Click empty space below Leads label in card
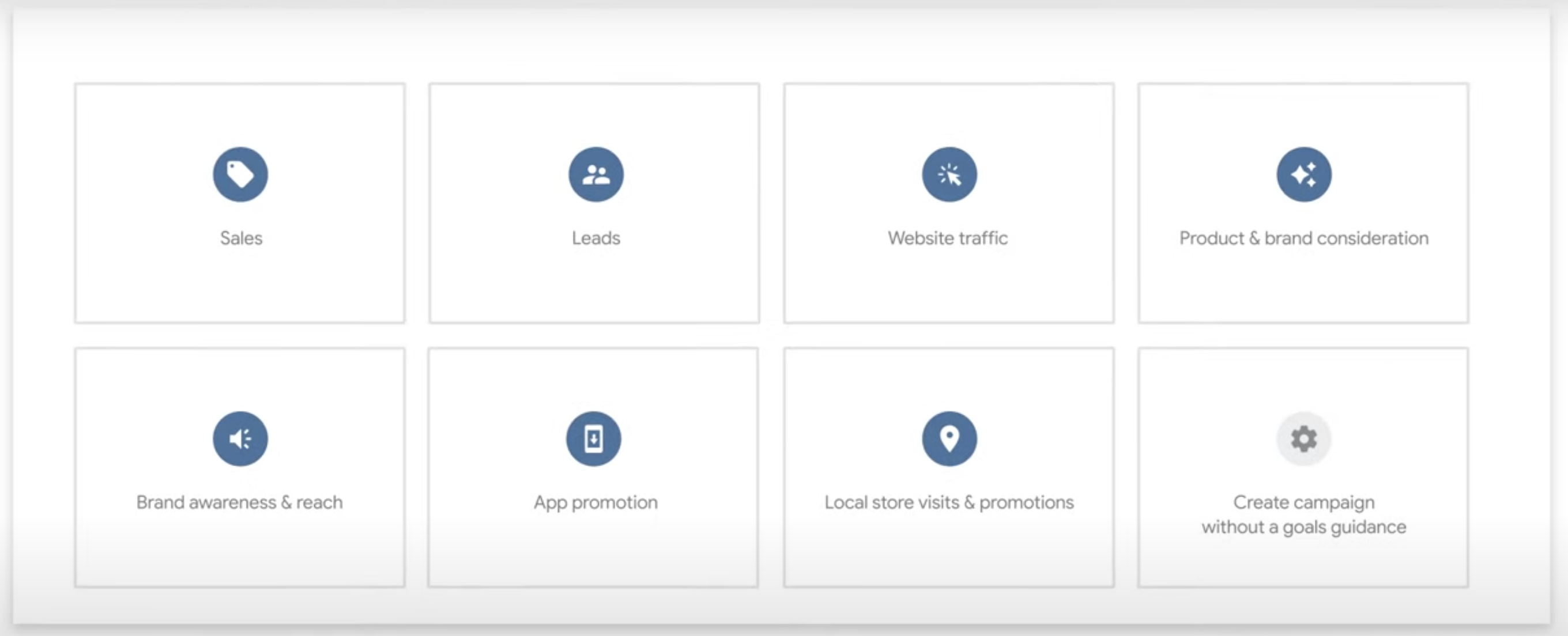 click(595, 286)
